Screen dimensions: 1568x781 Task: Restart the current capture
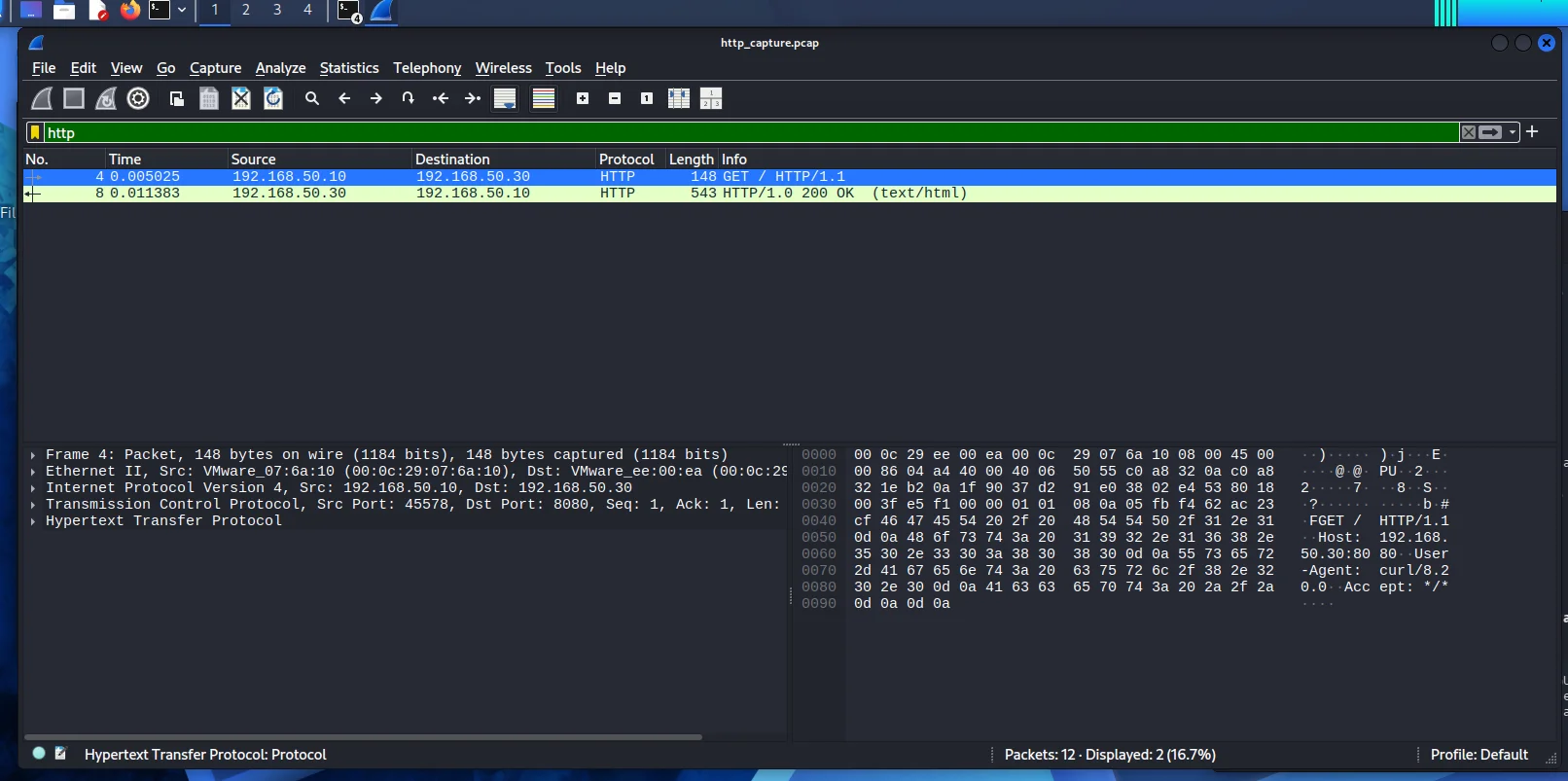tap(106, 98)
